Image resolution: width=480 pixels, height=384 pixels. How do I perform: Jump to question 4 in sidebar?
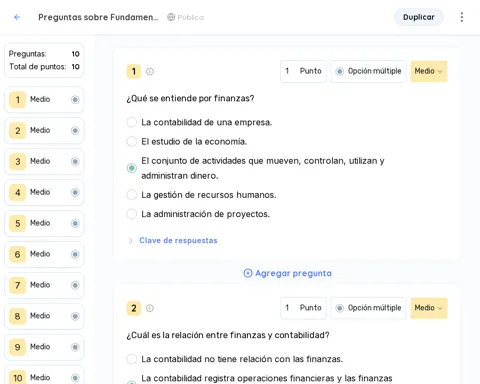click(x=44, y=192)
